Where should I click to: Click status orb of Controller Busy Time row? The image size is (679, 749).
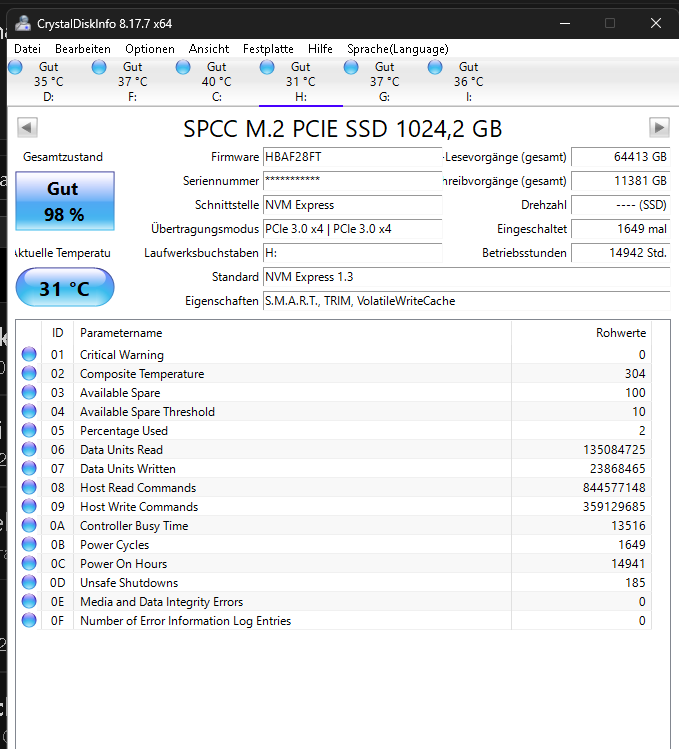(29, 525)
